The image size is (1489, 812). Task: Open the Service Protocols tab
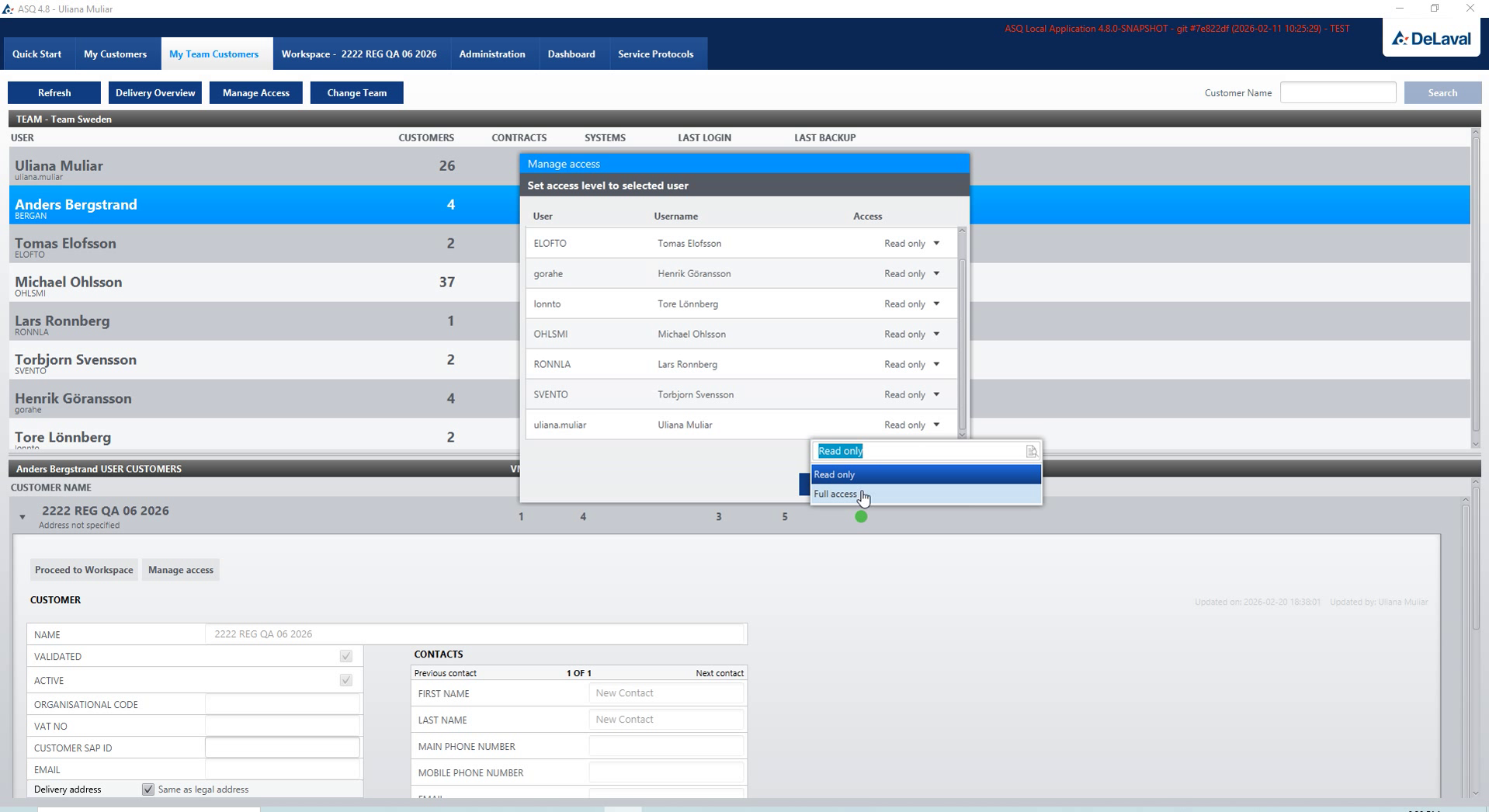tap(655, 54)
